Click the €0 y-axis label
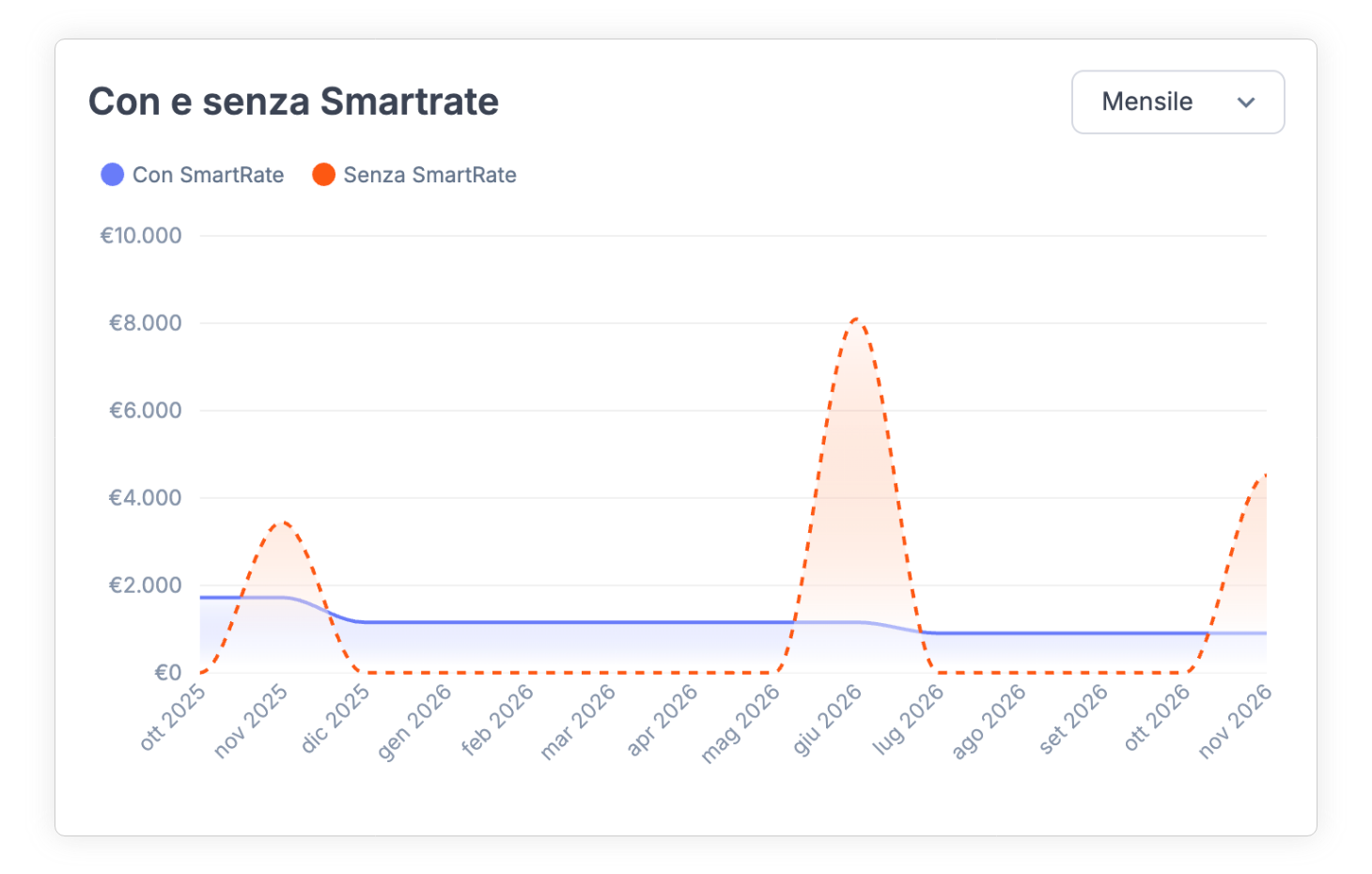This screenshot has width=1372, height=874. pos(167,673)
